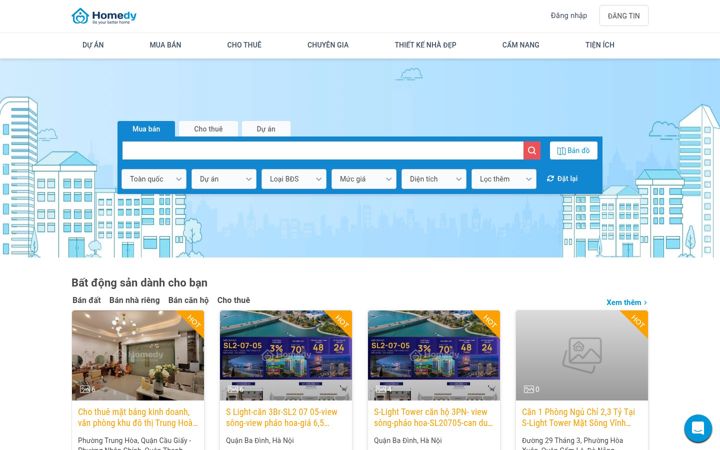Open the MUA BÁN menu
The width and height of the screenshot is (720, 450).
pyautogui.click(x=165, y=45)
